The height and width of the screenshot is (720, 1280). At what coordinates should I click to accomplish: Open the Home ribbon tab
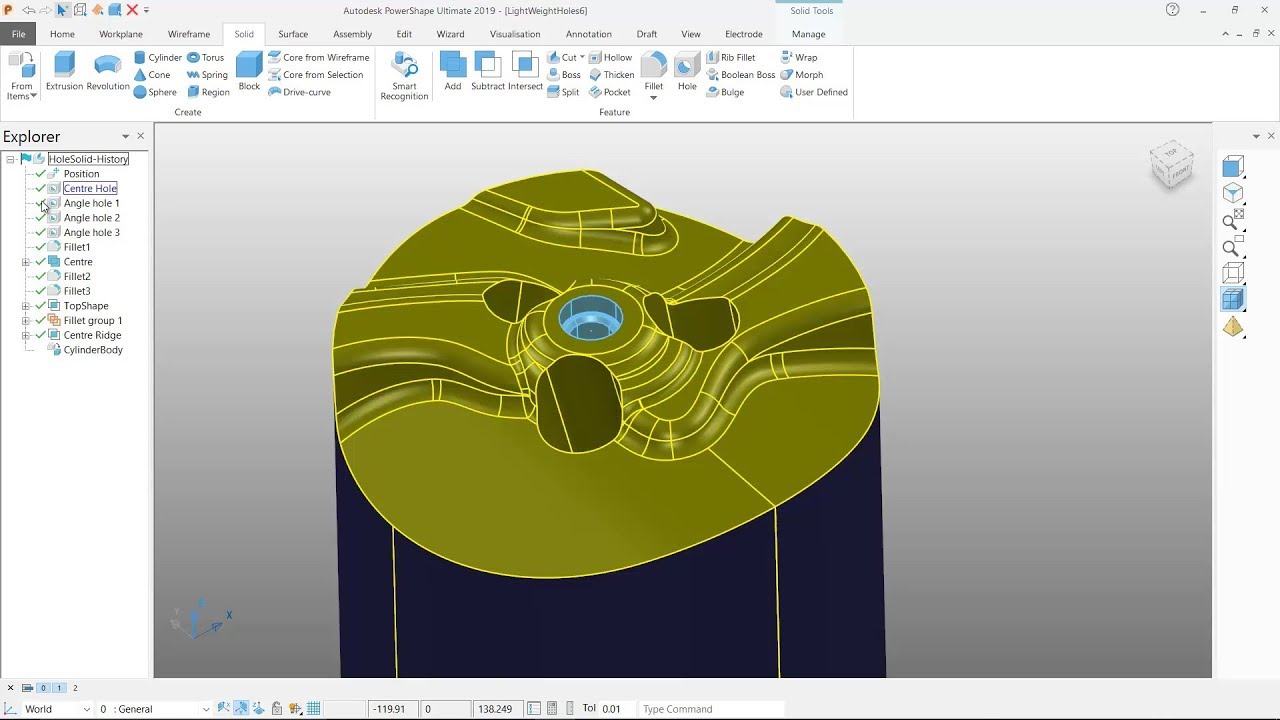(x=62, y=34)
